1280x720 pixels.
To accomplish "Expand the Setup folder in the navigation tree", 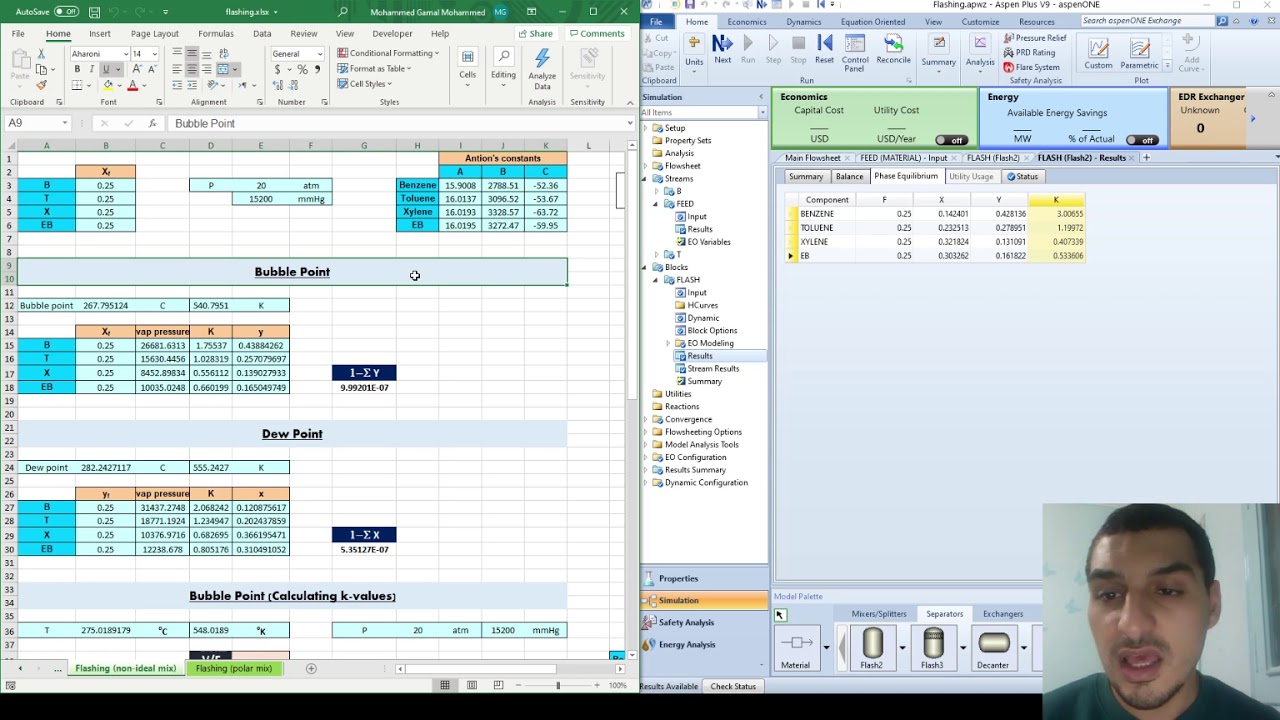I will [x=646, y=128].
